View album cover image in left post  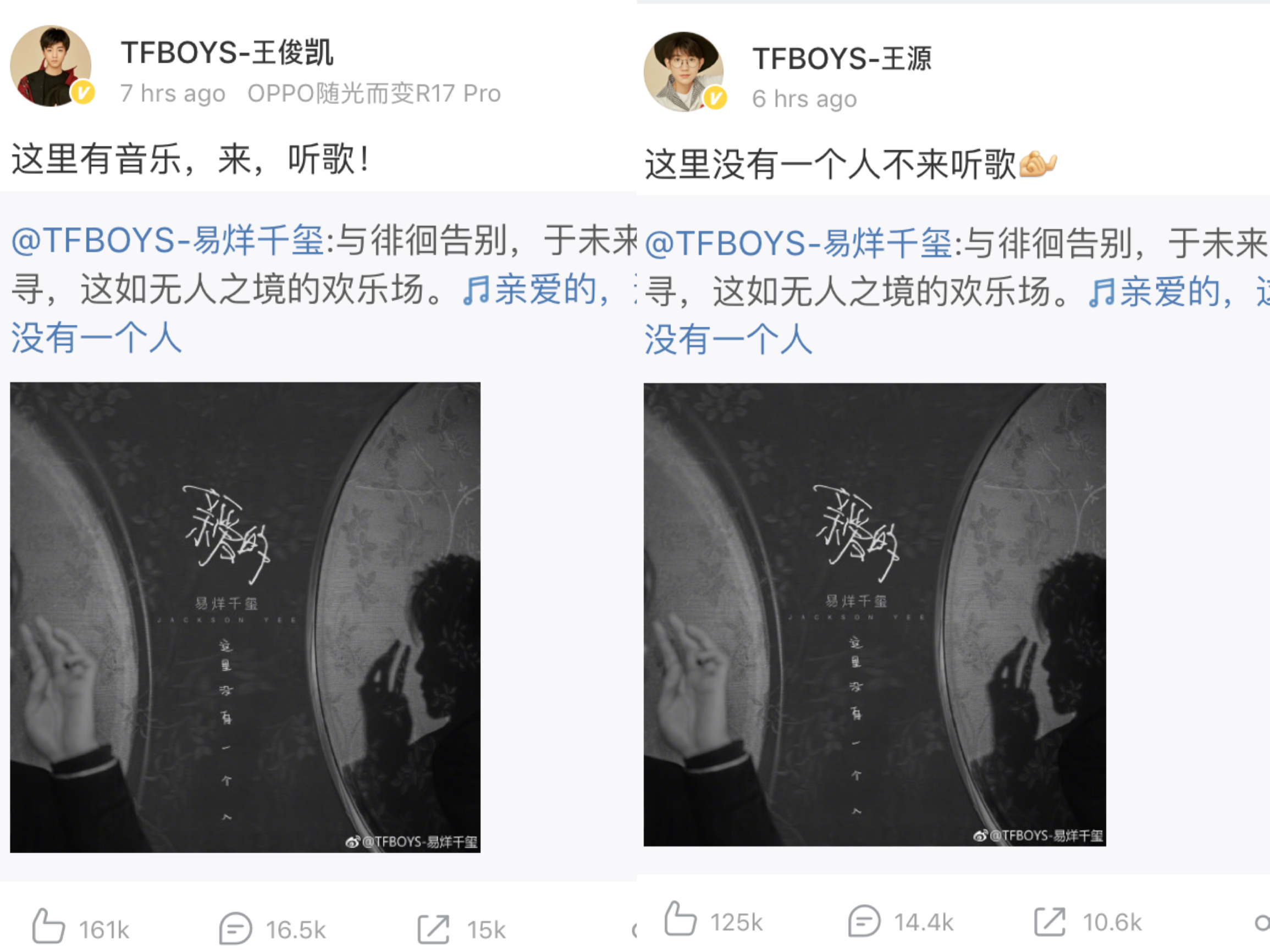pos(245,617)
